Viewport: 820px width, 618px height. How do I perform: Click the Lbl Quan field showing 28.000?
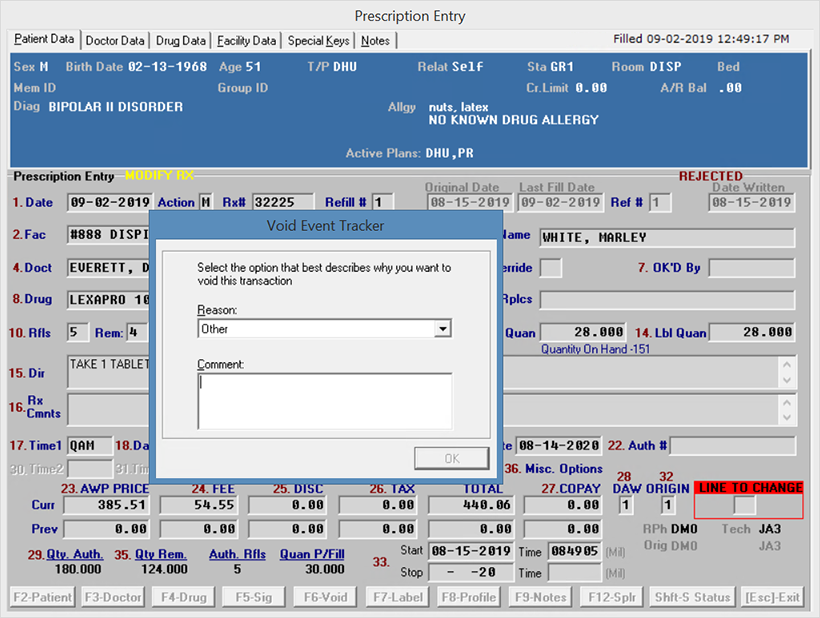(x=754, y=332)
